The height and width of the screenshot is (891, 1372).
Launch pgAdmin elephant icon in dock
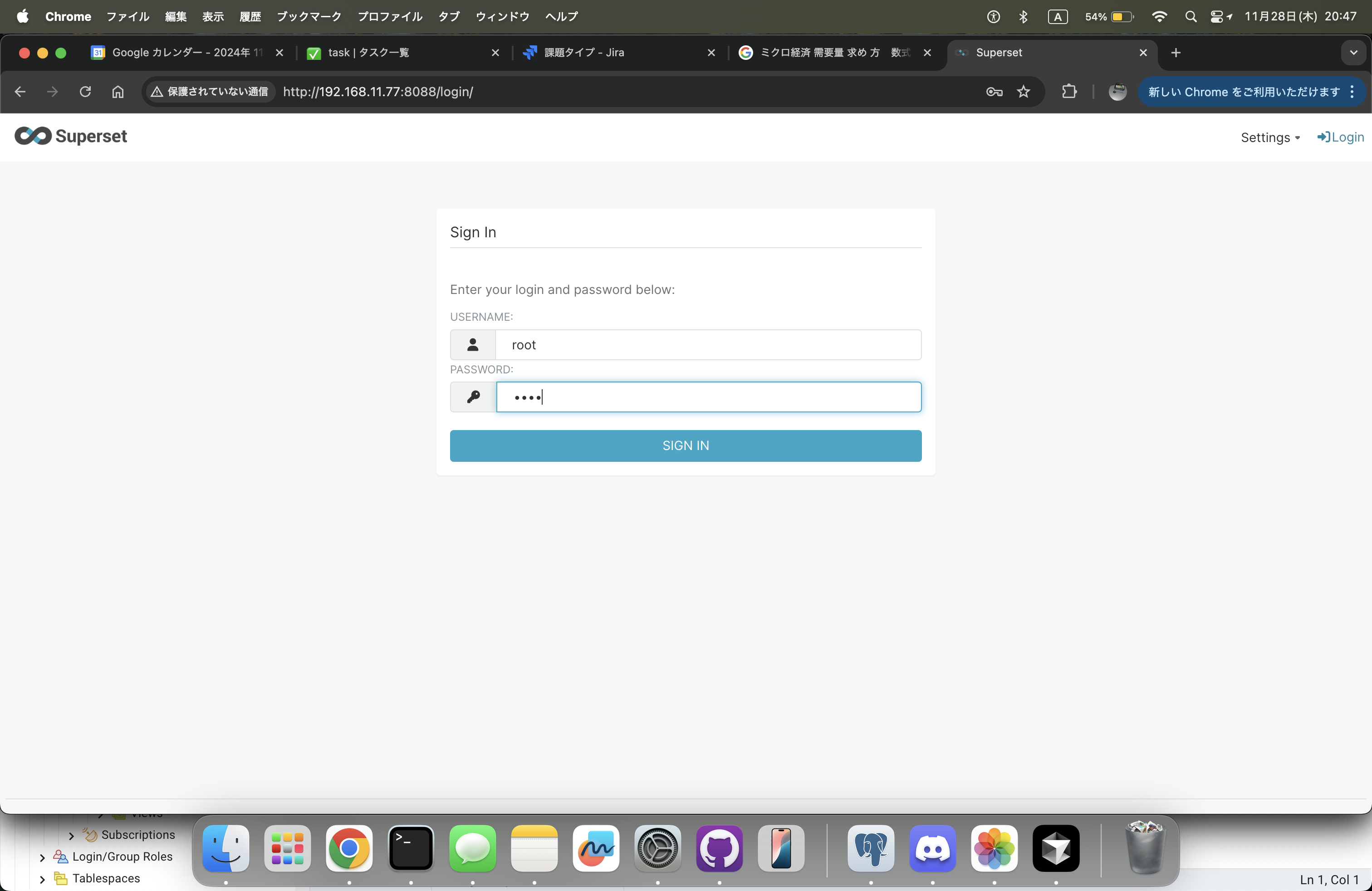click(x=871, y=848)
